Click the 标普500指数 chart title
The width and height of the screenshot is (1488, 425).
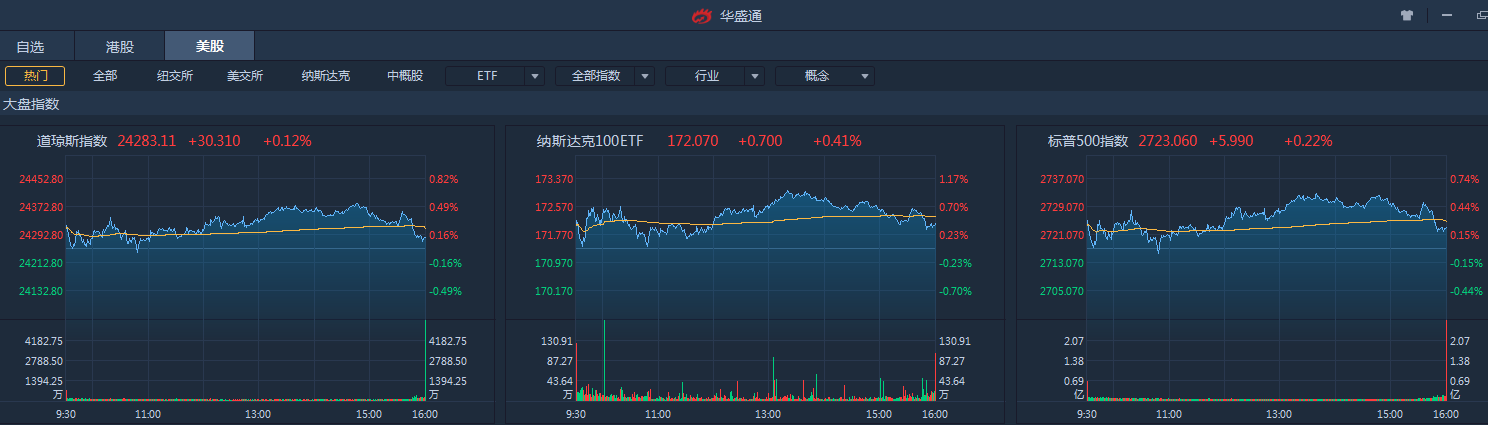(1088, 141)
